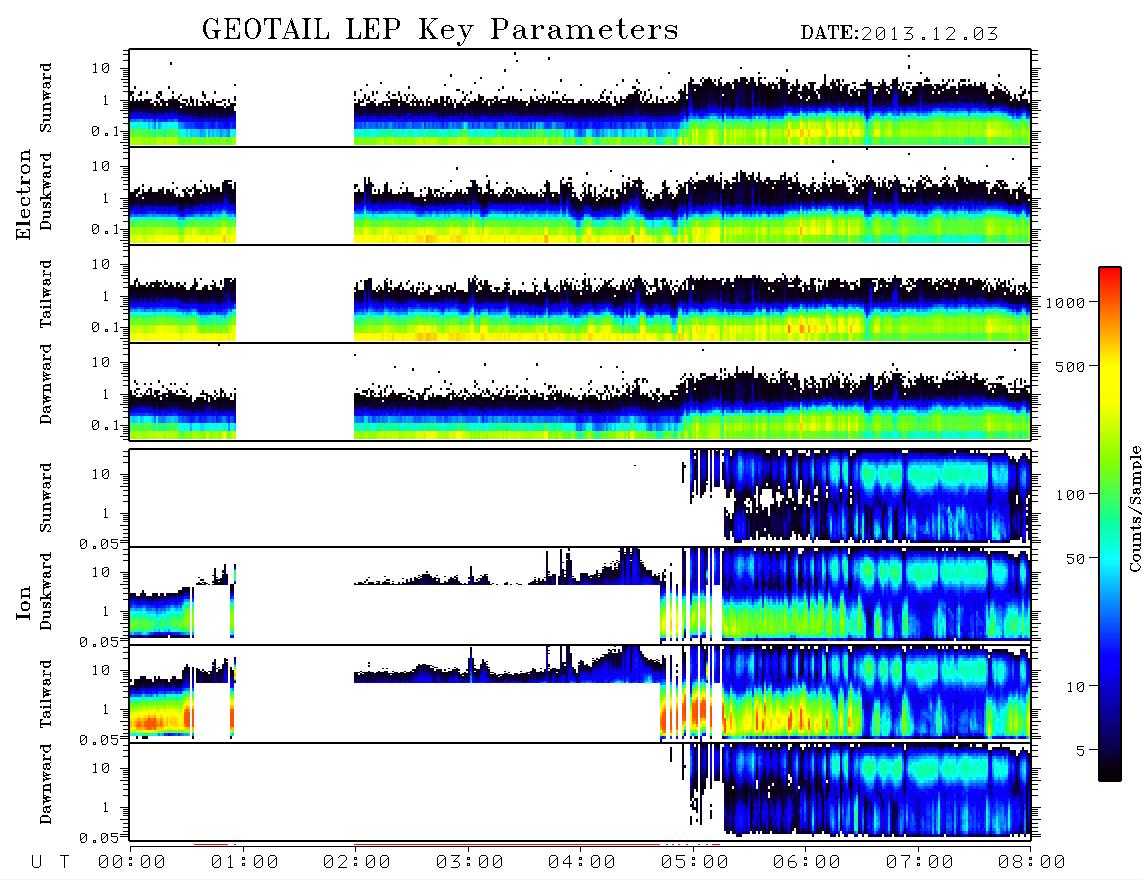This screenshot has width=1142, height=880.
Task: Click the 08:00 time tick label
Action: pyautogui.click(x=1032, y=863)
